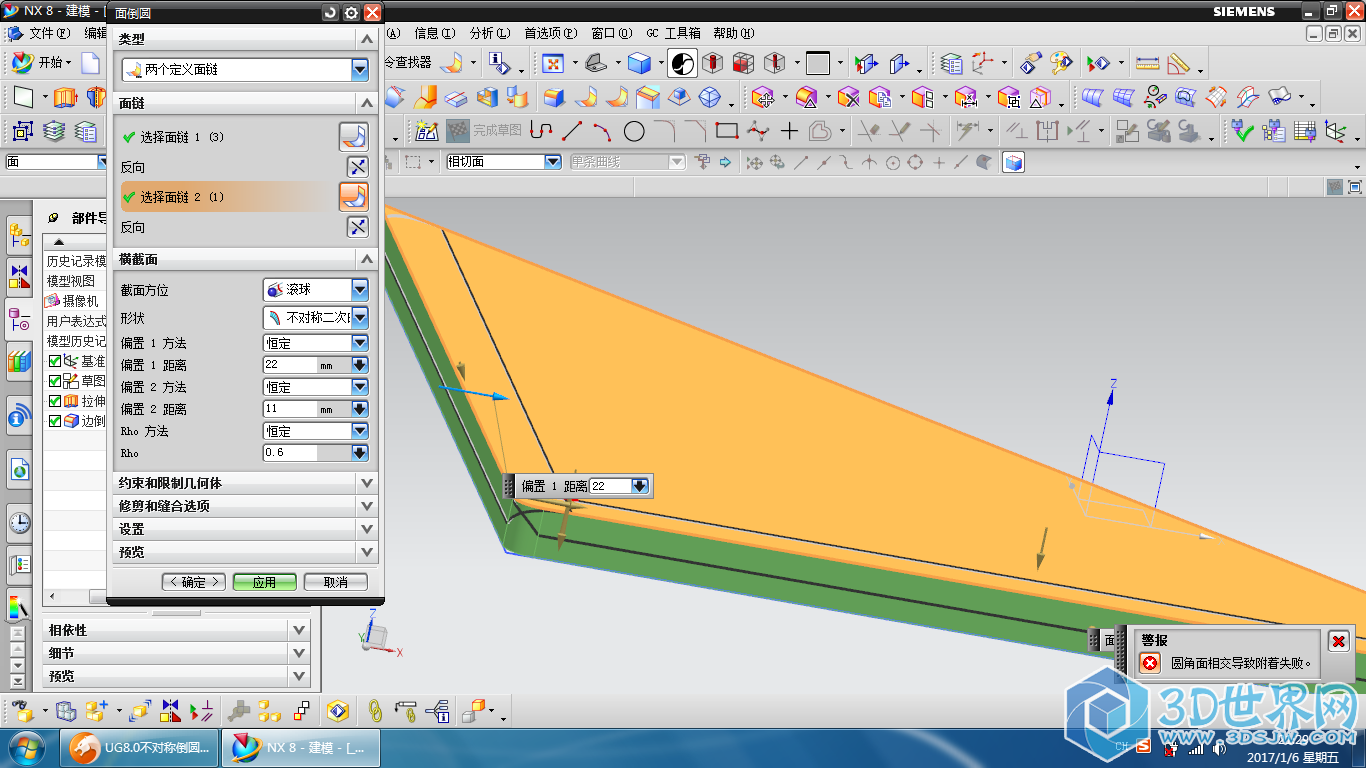Screen dimensions: 1366x768
Task: Open dialog settings gear icon
Action: (x=351, y=12)
